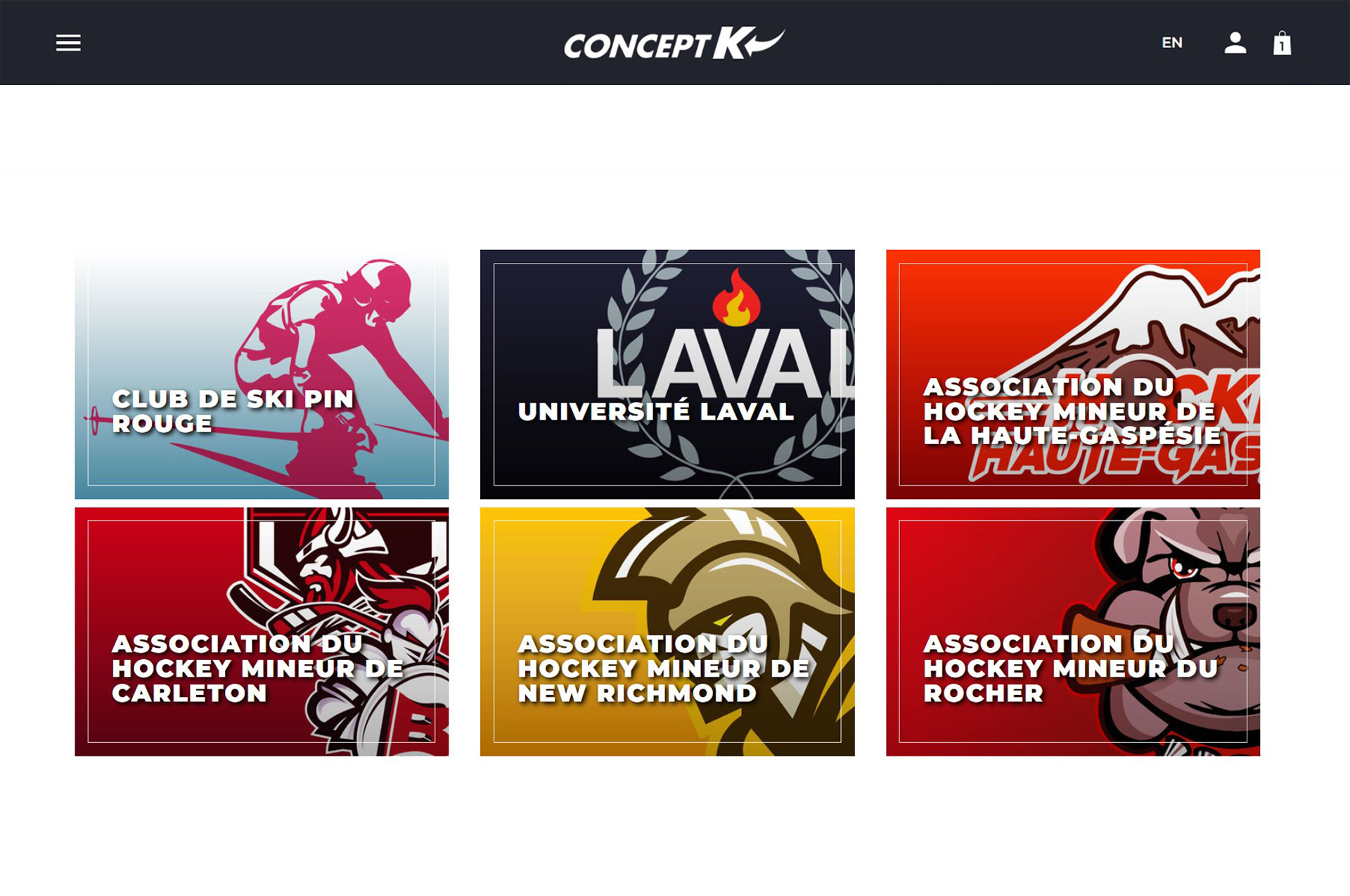Click the Concept K logo

[674, 44]
